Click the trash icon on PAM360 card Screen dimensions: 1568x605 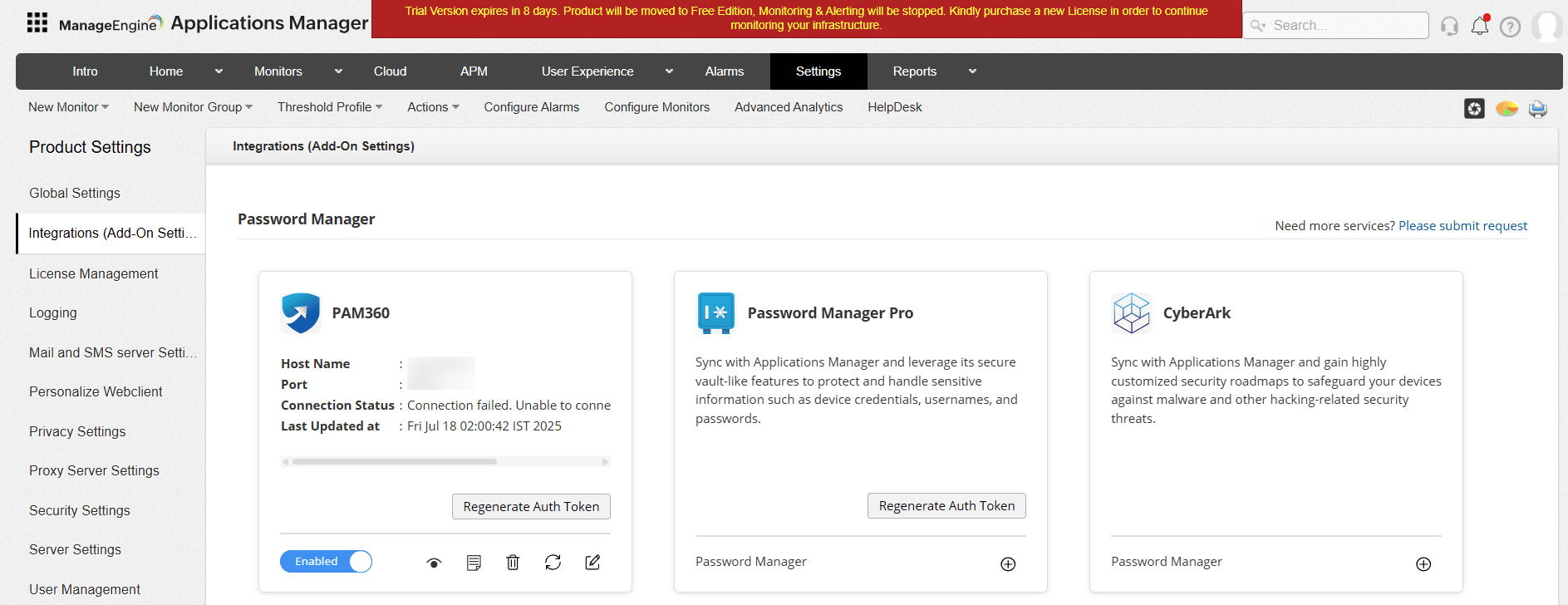tap(513, 563)
